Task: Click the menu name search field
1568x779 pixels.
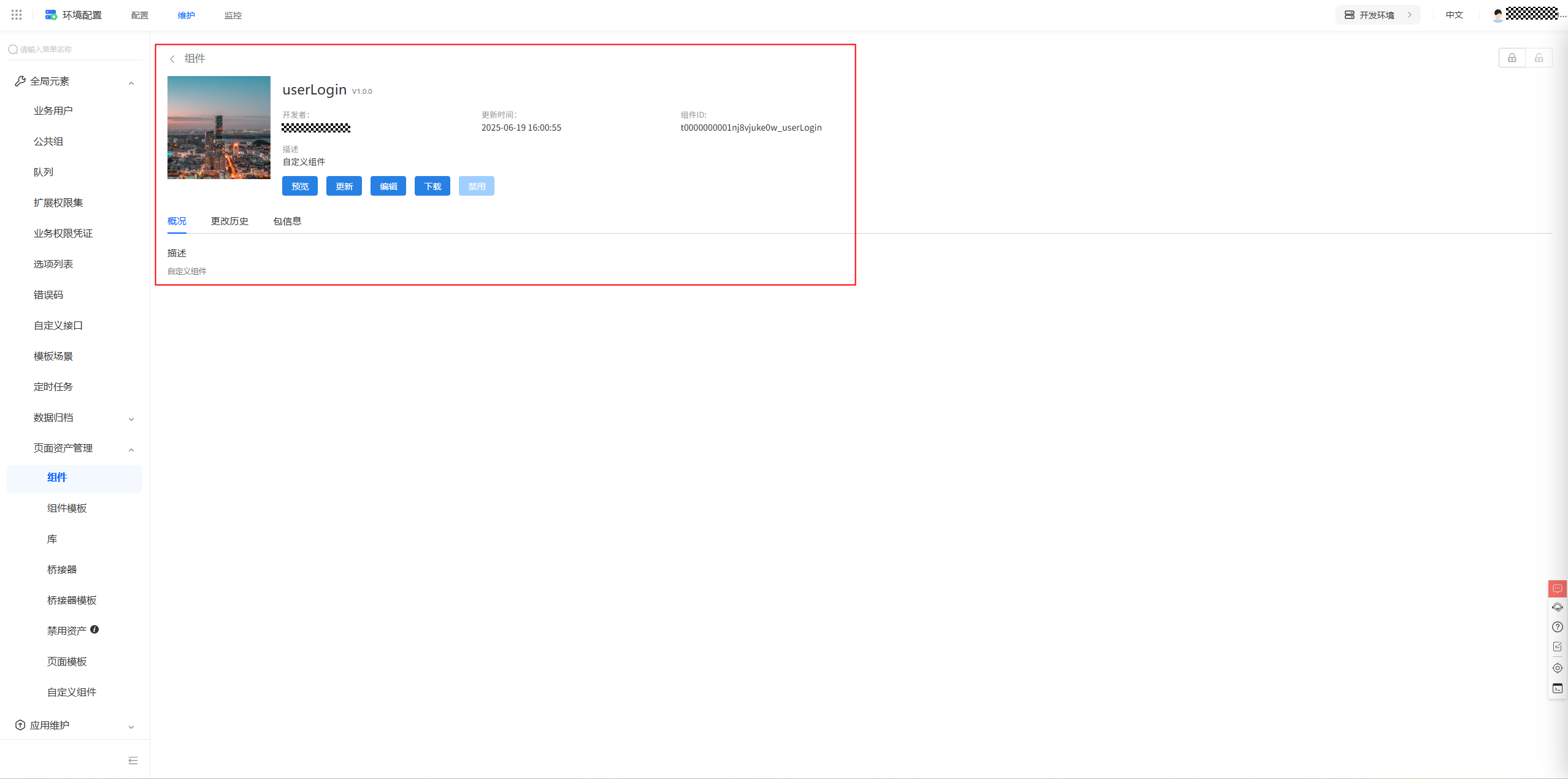Action: [x=74, y=49]
